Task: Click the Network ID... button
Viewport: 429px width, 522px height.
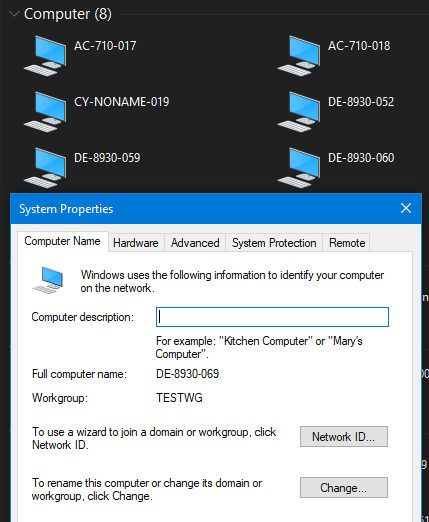Action: coord(344,436)
